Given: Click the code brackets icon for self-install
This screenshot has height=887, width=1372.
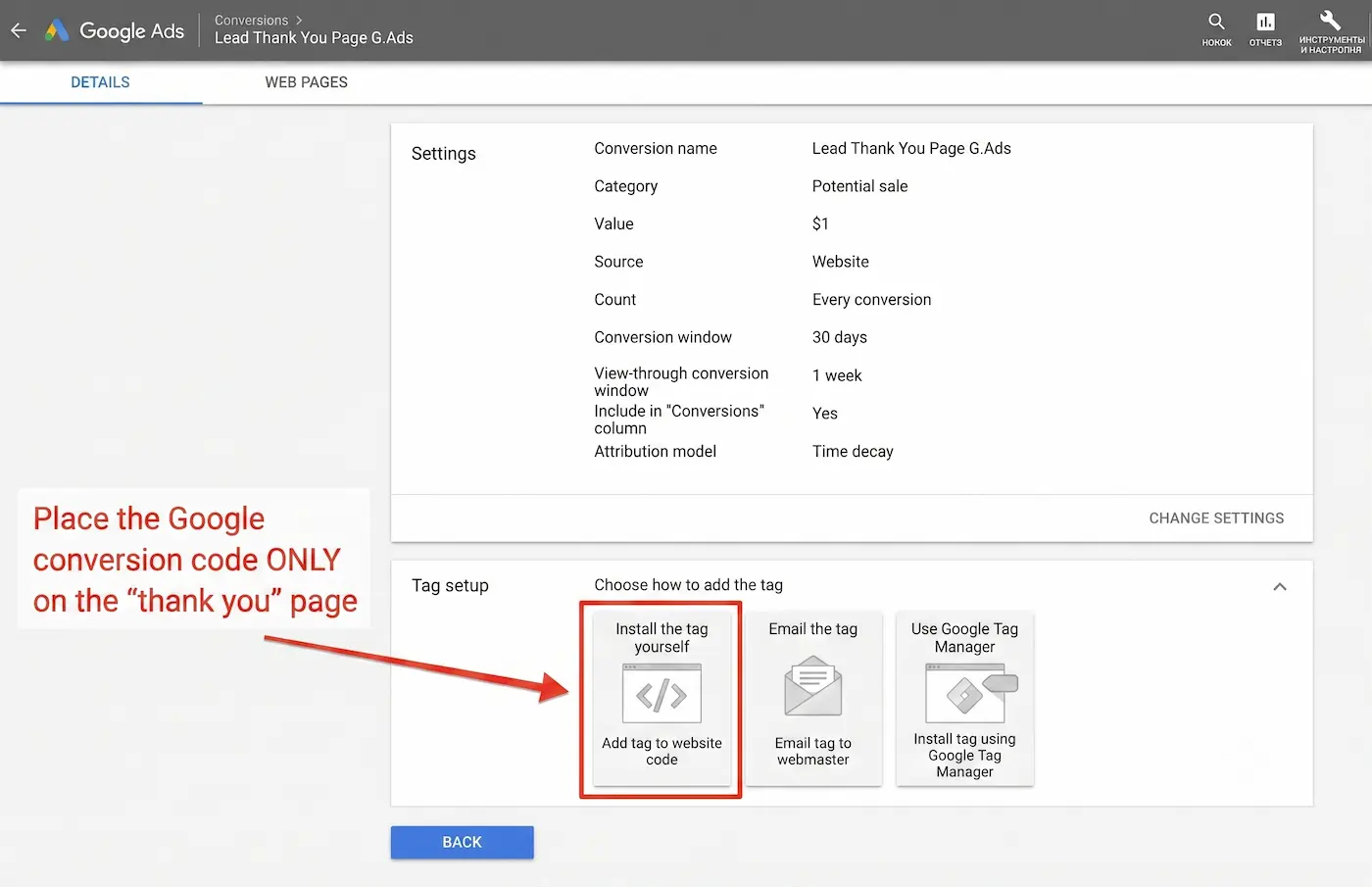Looking at the screenshot, I should pos(661,693).
